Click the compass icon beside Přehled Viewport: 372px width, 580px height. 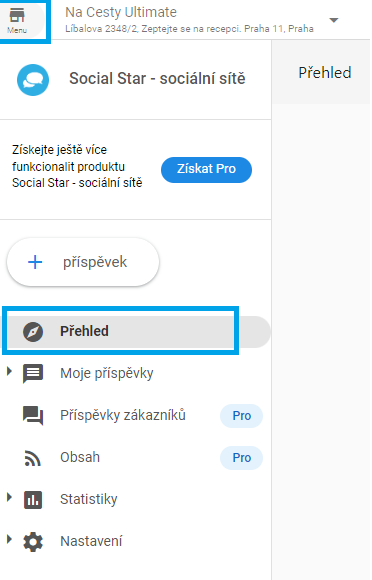(x=33, y=332)
